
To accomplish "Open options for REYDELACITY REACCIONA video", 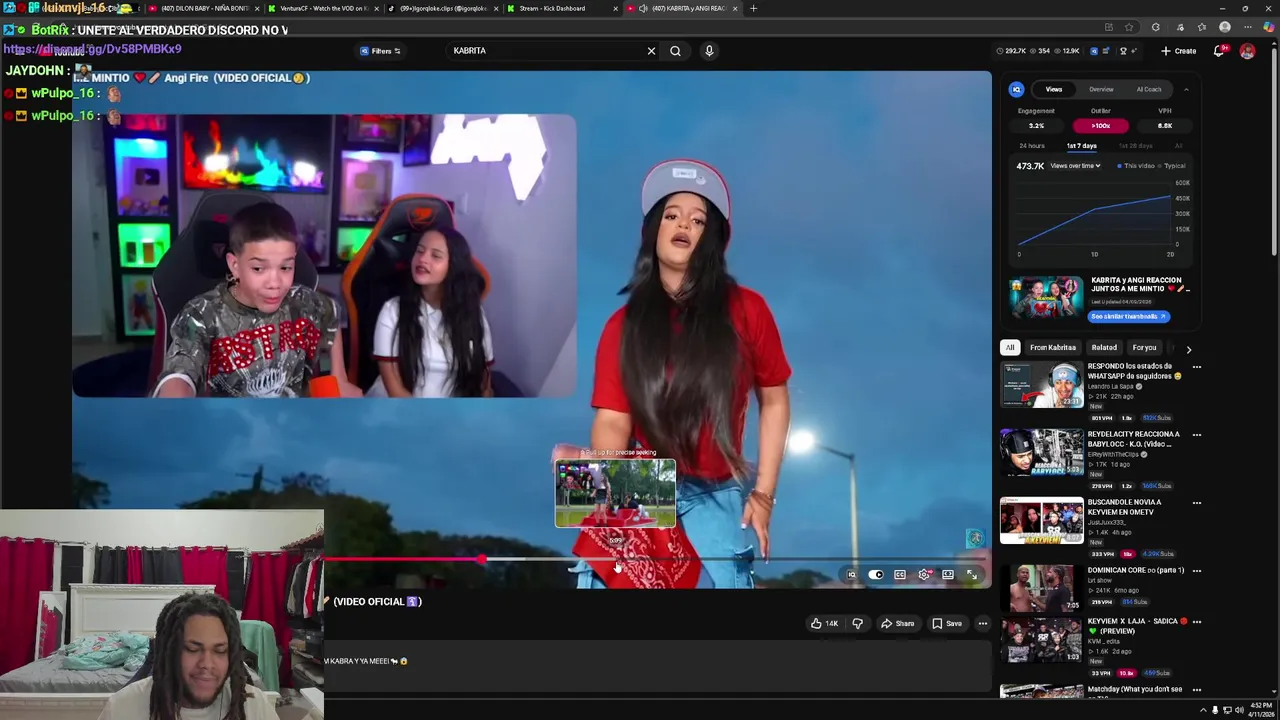I will 1196,435.
